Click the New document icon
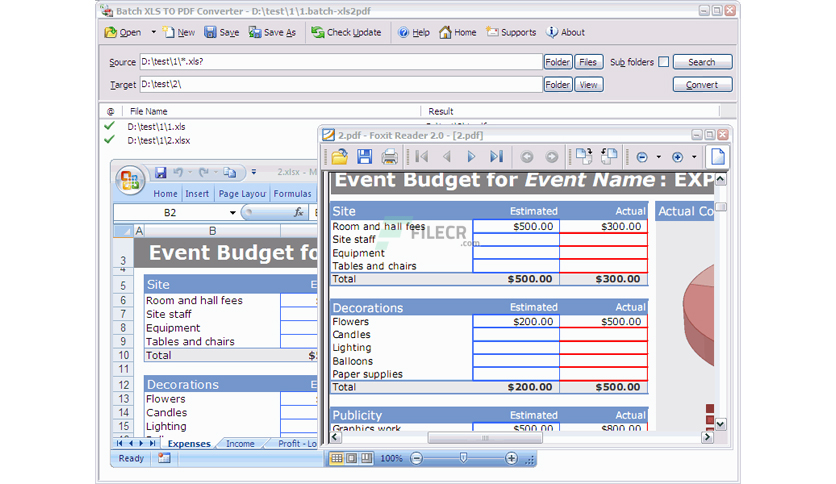836x484 pixels. point(168,32)
